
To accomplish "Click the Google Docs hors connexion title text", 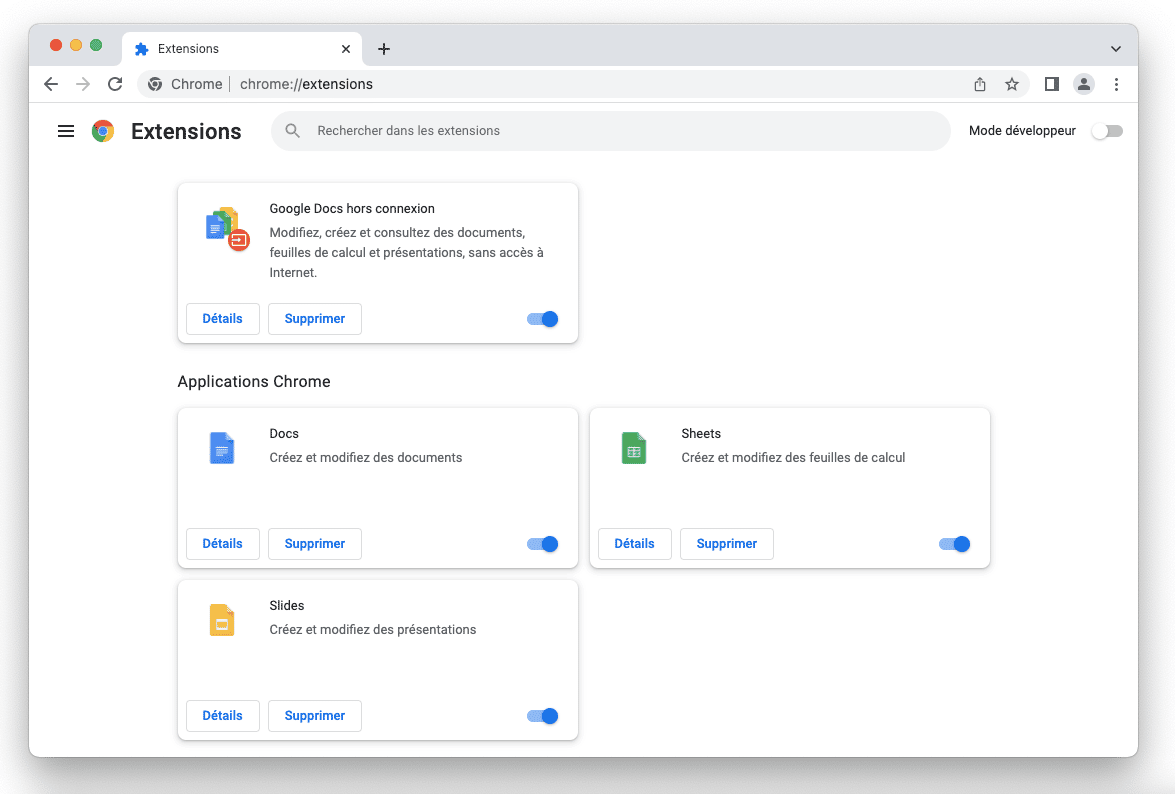I will pyautogui.click(x=352, y=209).
